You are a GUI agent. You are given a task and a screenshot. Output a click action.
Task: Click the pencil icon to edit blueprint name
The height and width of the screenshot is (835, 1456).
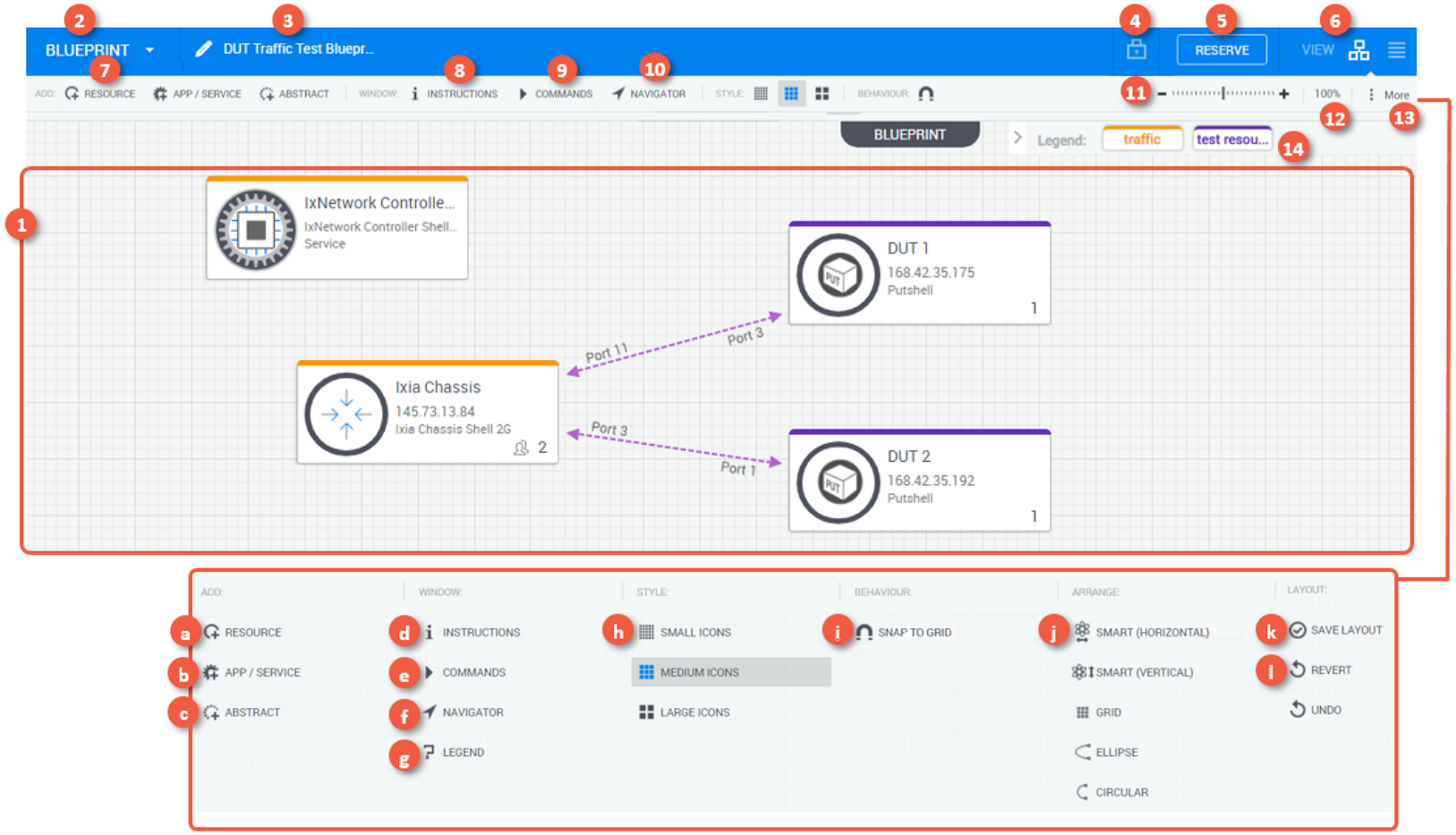(x=204, y=49)
